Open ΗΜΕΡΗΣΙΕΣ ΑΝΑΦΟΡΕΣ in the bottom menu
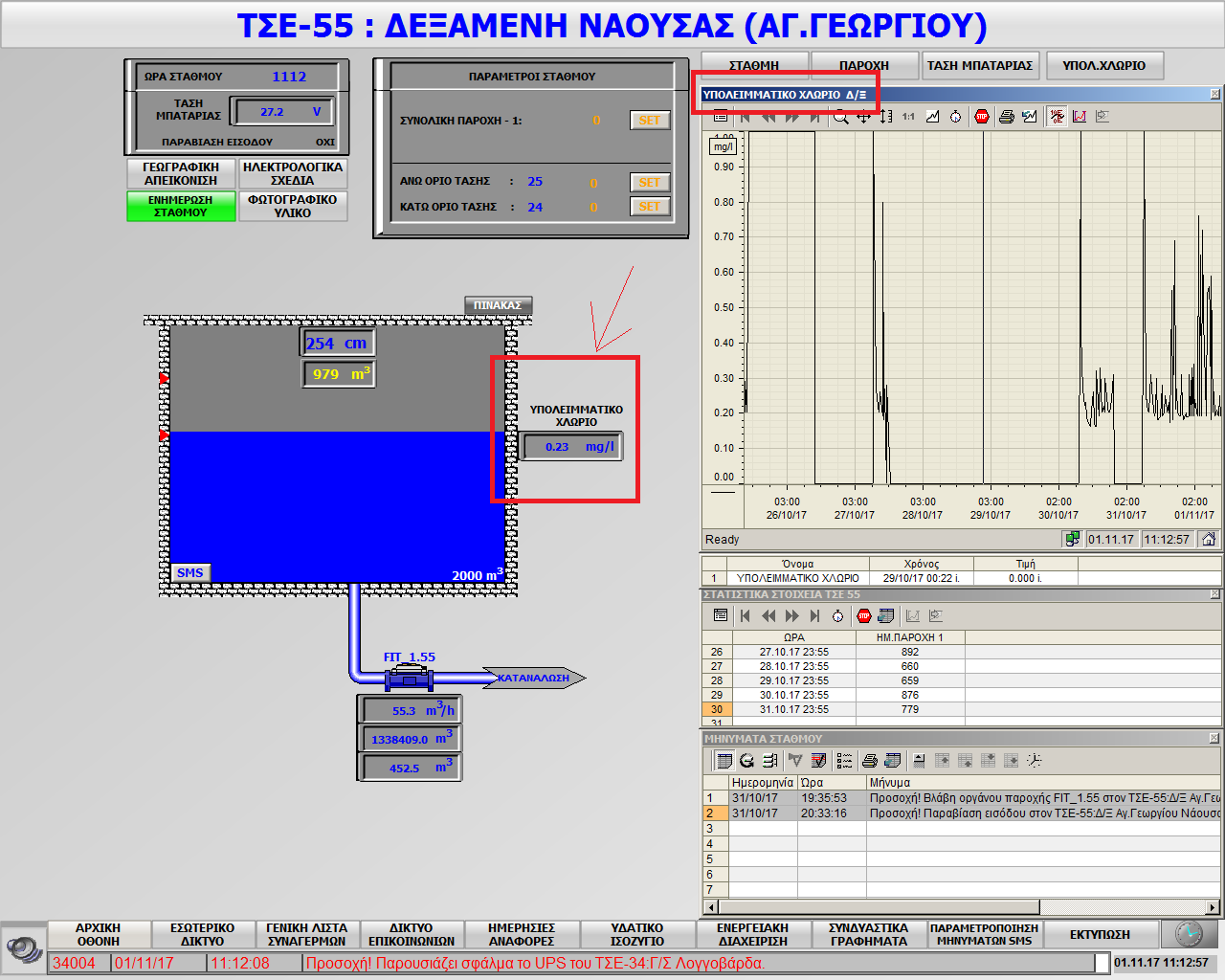Viewport: 1225px width, 980px height. pyautogui.click(x=521, y=935)
